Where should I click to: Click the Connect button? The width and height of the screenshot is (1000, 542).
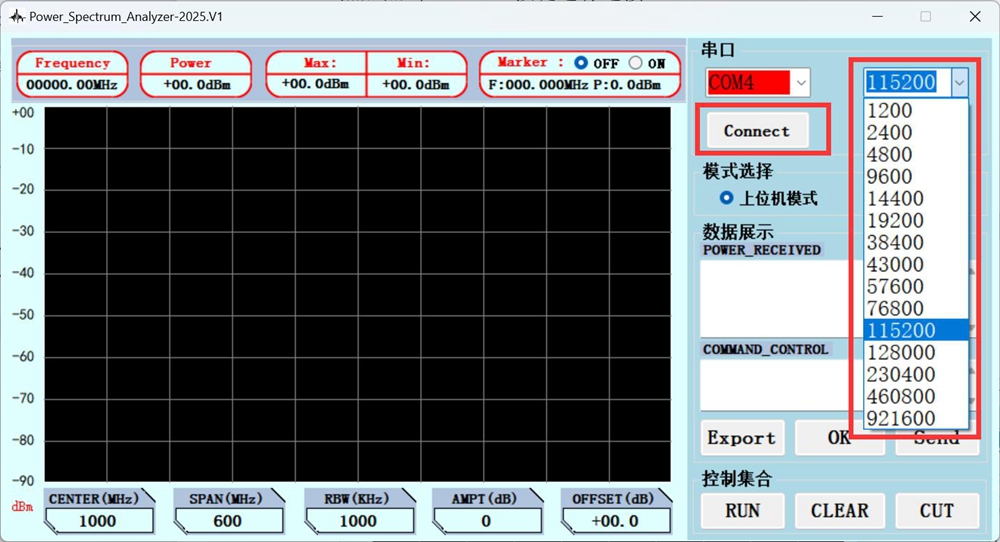757,131
